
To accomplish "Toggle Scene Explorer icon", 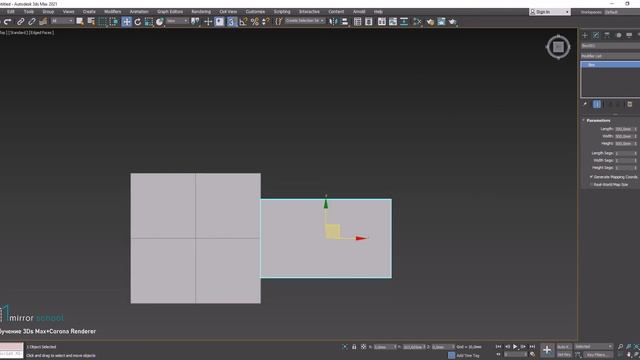I will [x=358, y=22].
